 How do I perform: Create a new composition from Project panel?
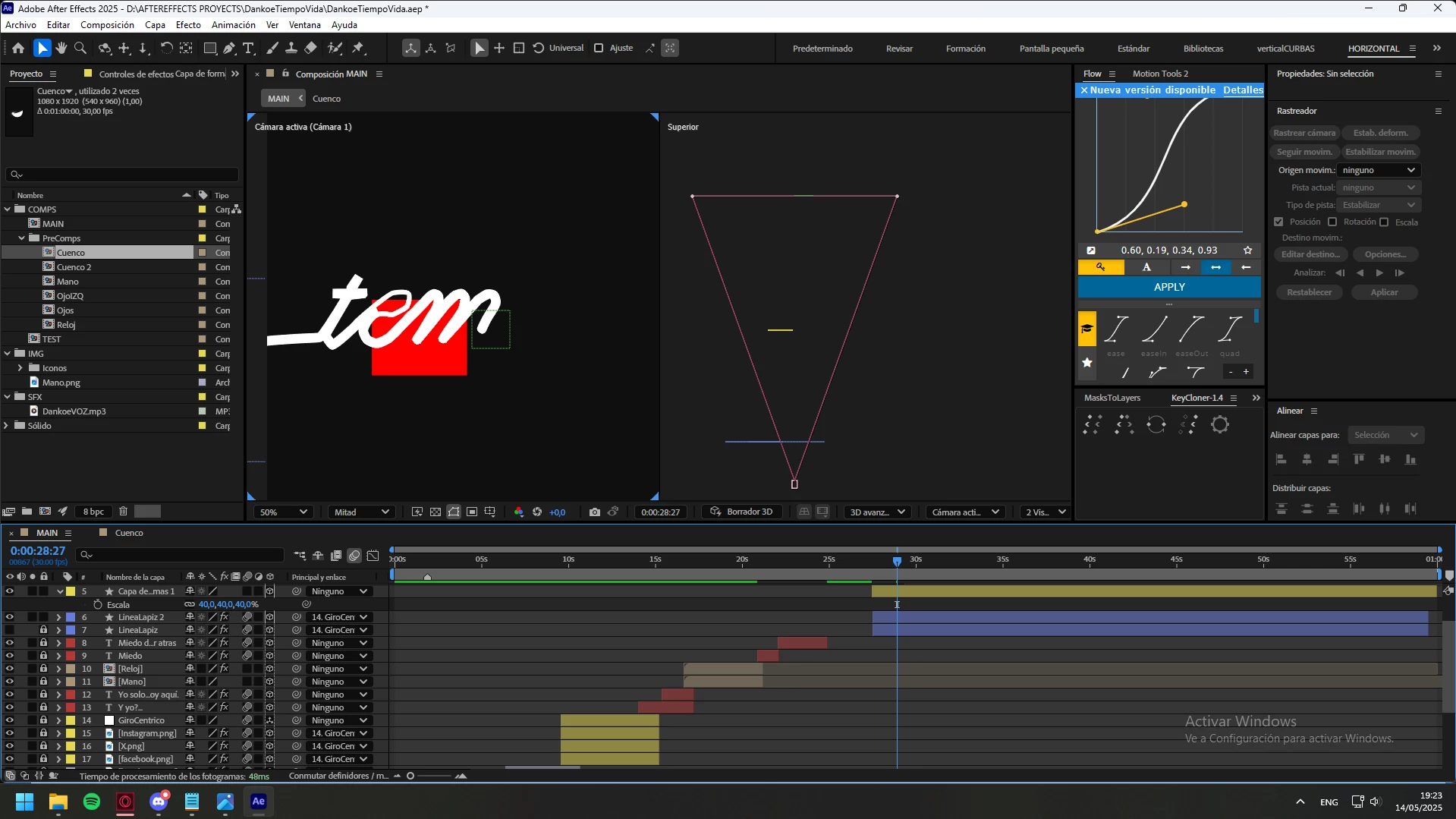[45, 512]
